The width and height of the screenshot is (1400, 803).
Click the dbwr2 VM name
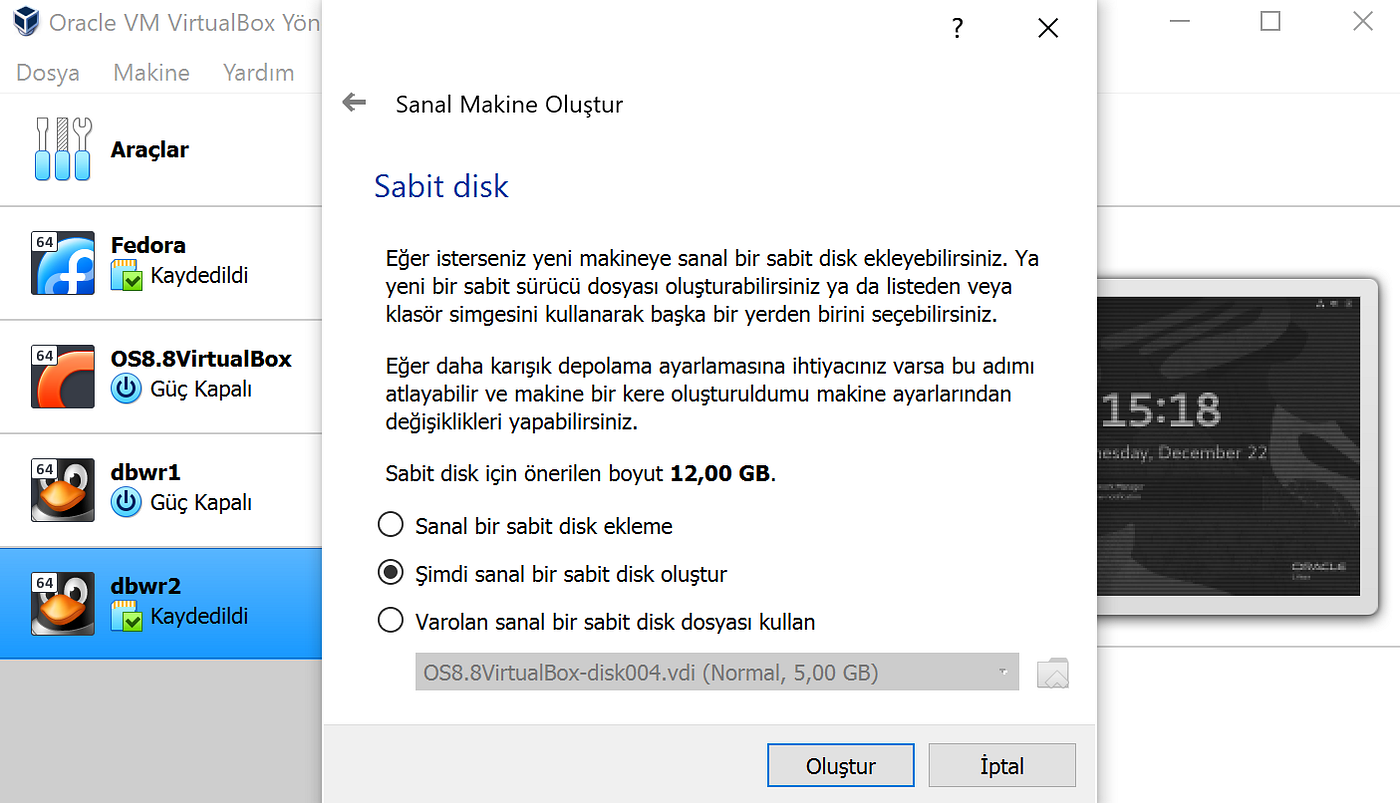tap(146, 586)
